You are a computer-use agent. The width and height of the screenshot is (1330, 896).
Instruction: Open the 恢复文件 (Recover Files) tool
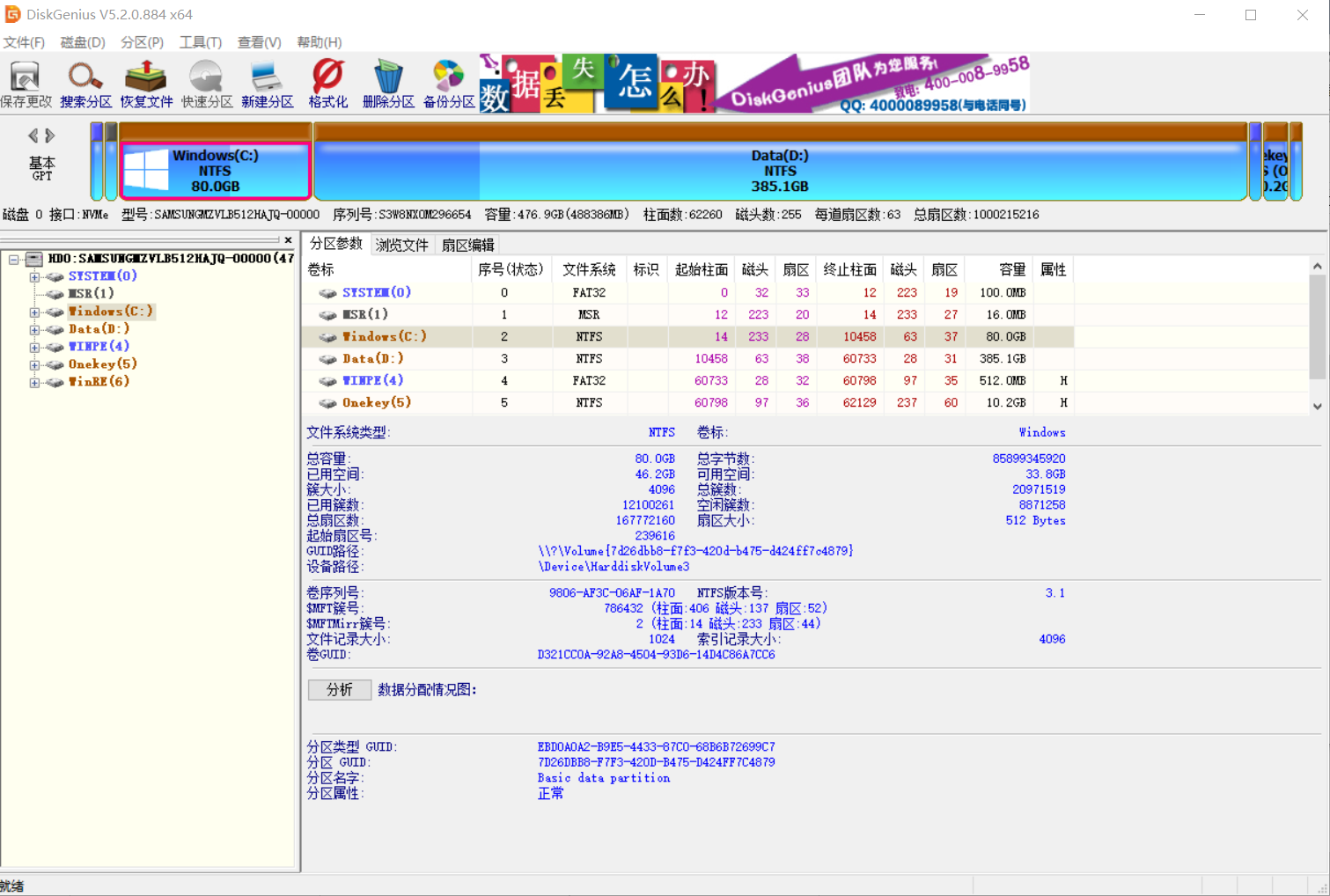(144, 82)
